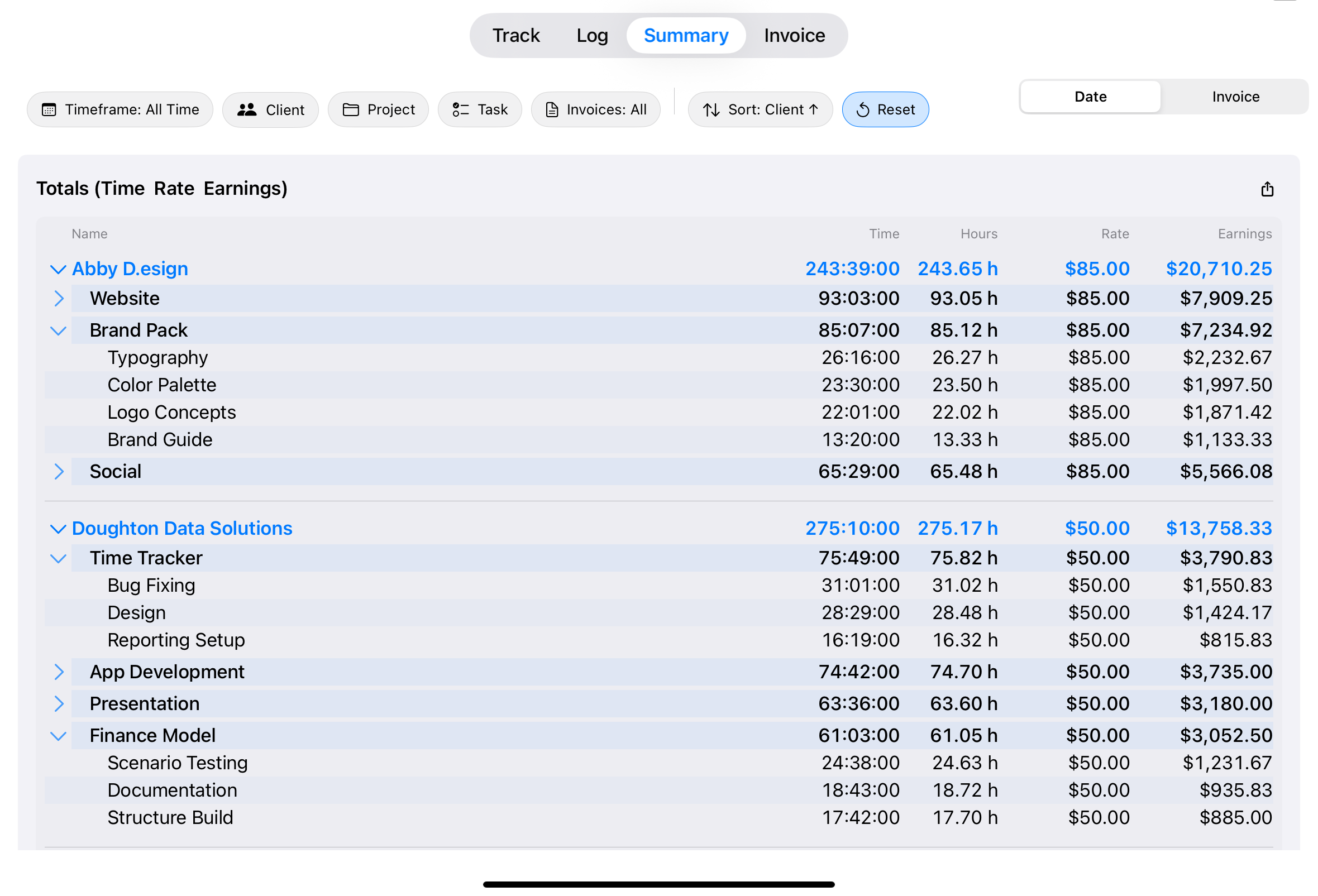
Task: Switch the totals view to Invoice
Action: point(1235,97)
